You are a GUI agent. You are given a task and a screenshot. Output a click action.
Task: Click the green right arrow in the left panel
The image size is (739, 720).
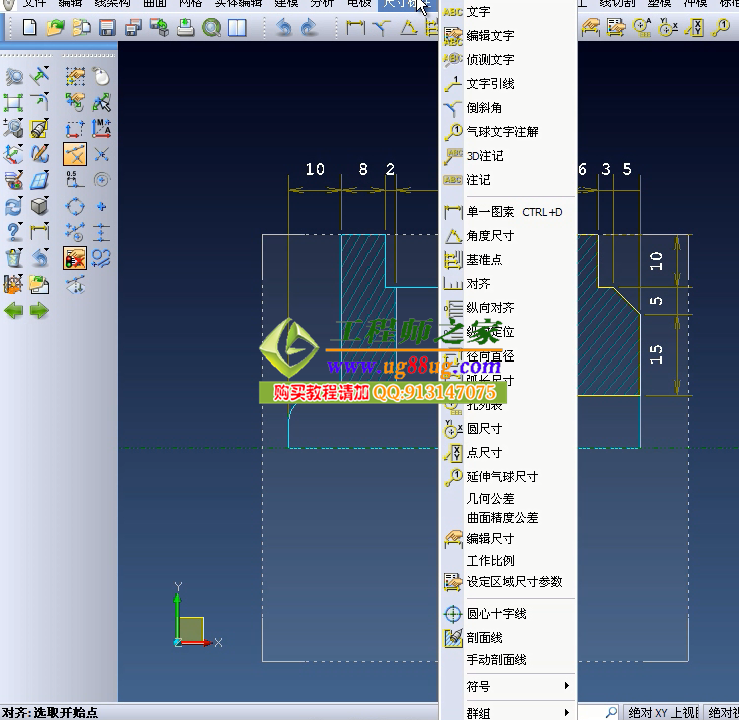tap(39, 310)
